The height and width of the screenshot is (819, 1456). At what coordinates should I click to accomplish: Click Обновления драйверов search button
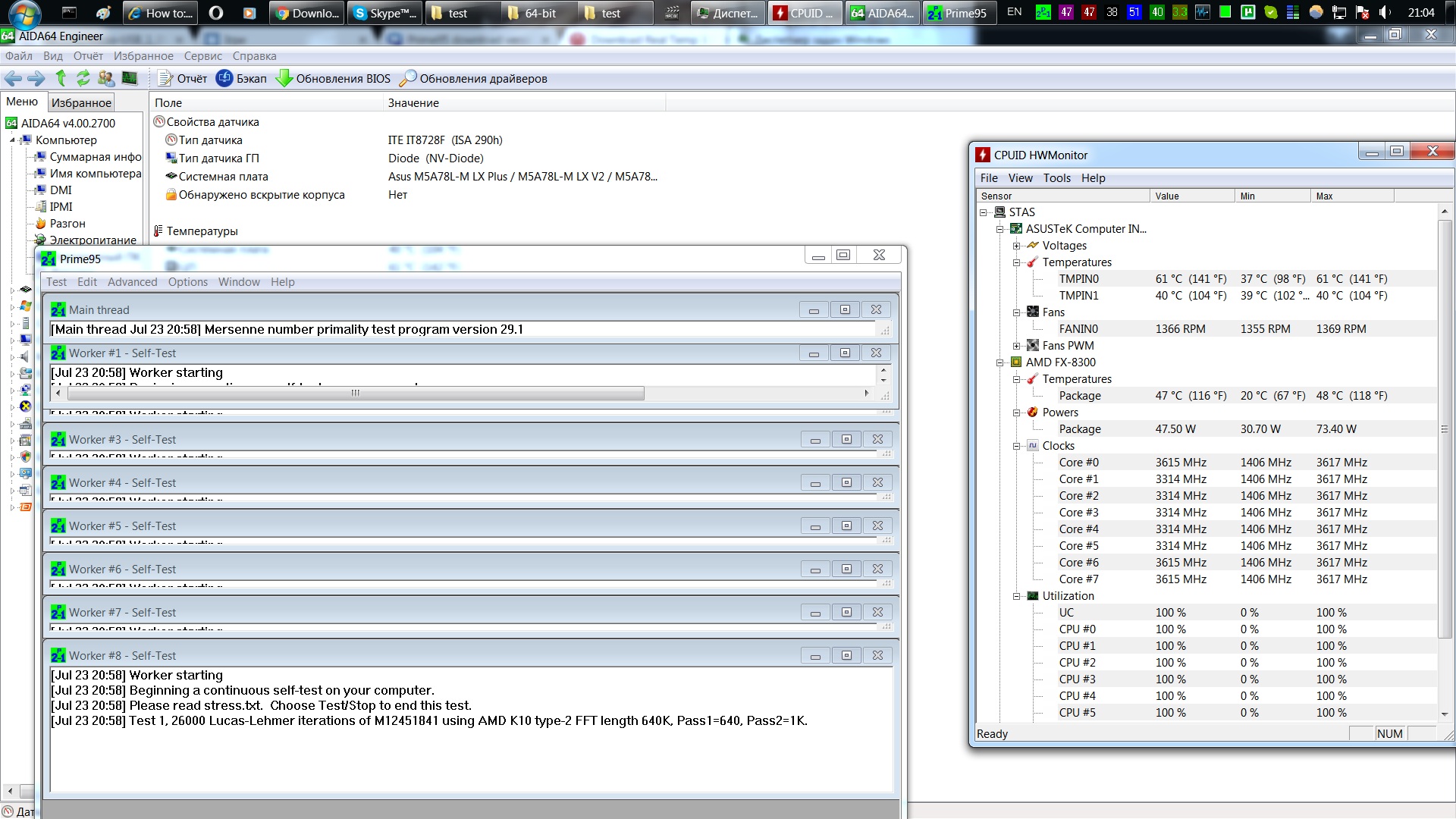[x=473, y=79]
